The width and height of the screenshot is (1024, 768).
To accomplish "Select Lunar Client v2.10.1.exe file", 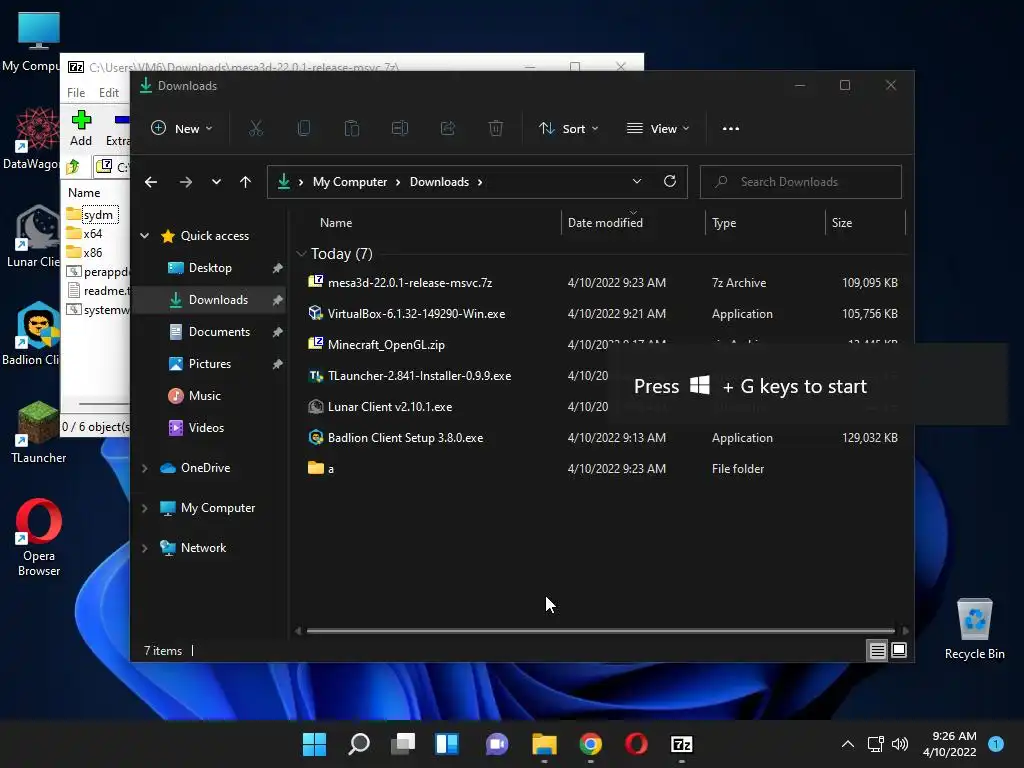I will pyautogui.click(x=390, y=407).
